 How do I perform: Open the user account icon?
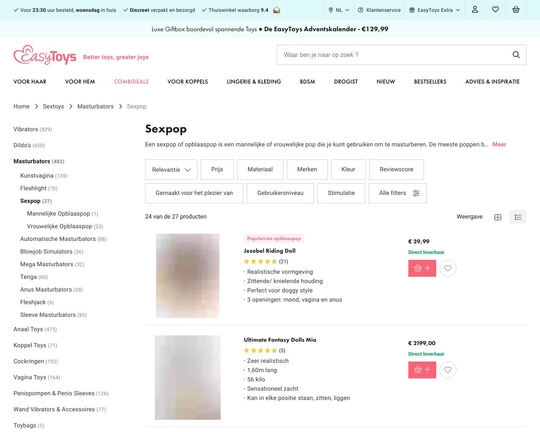(475, 10)
